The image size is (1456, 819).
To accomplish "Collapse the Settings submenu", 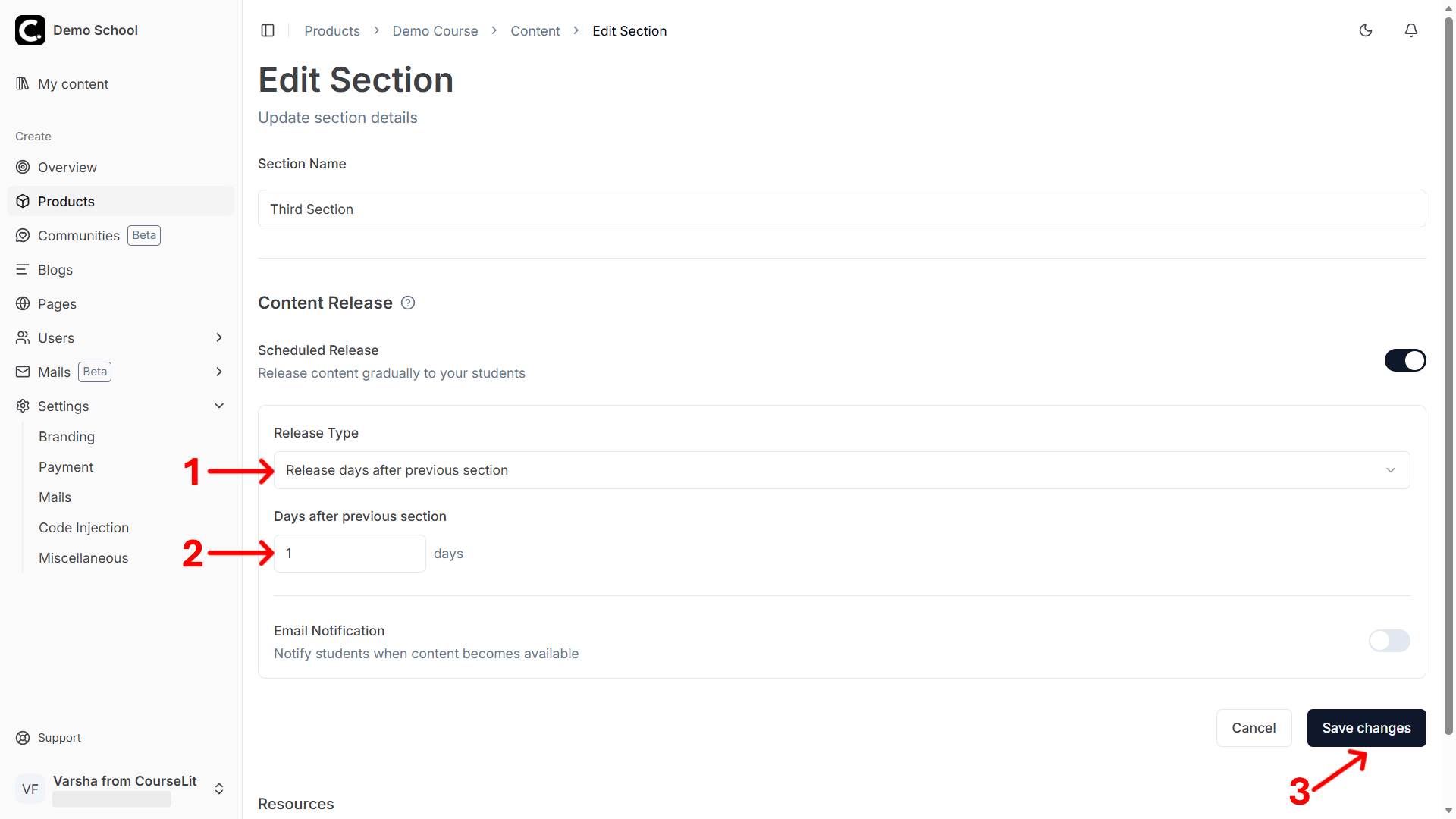I will tap(219, 406).
